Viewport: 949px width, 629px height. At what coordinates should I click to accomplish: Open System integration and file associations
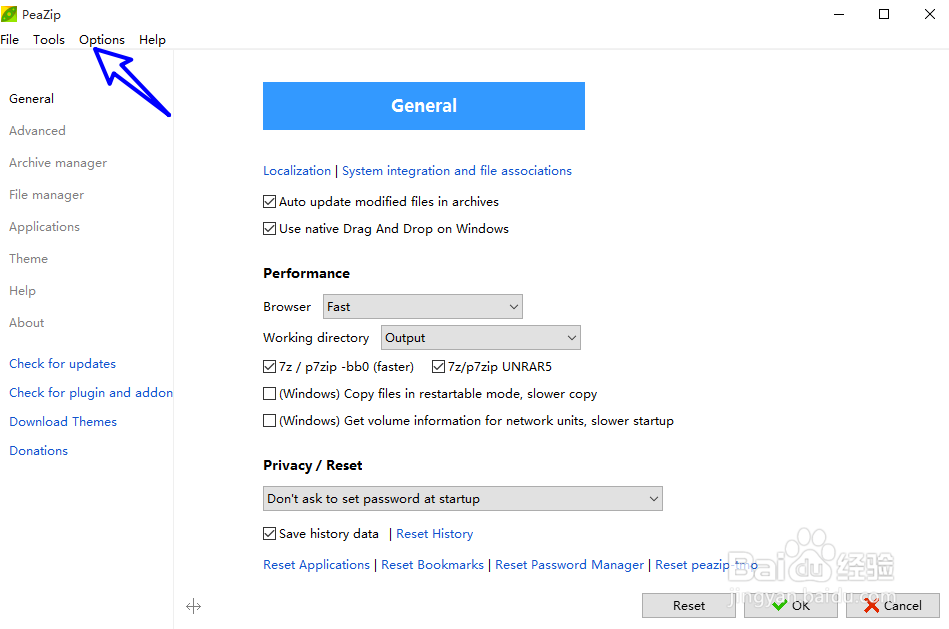(457, 171)
